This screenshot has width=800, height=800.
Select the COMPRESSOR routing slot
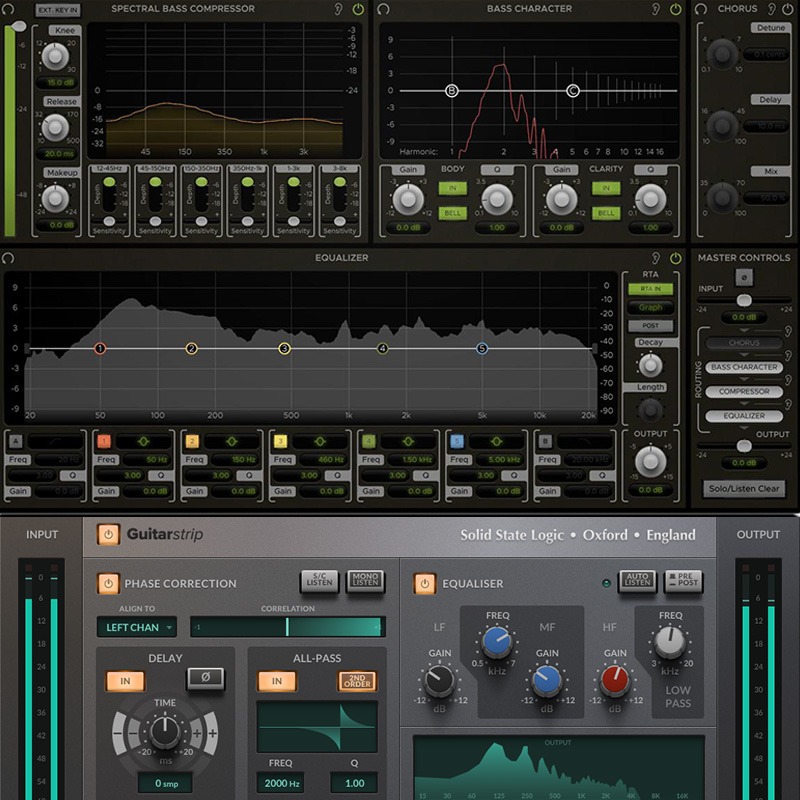[x=744, y=391]
